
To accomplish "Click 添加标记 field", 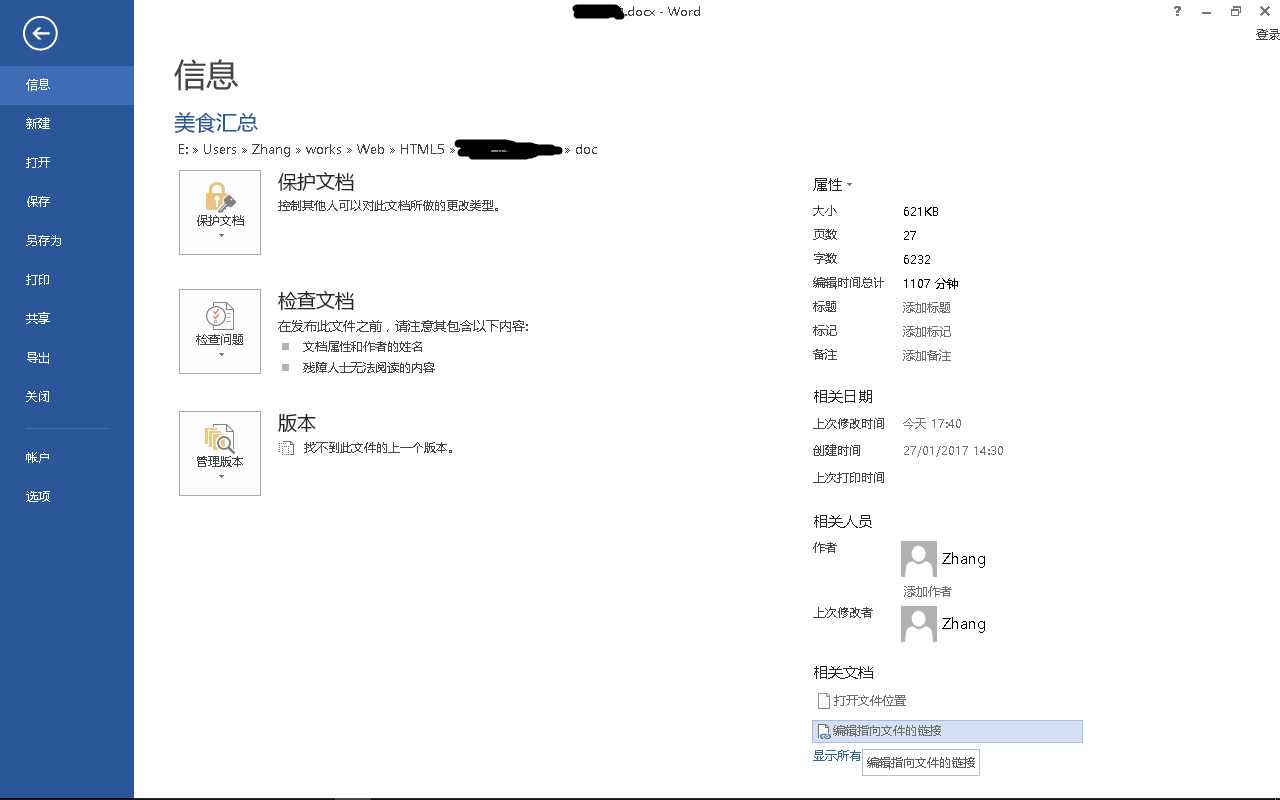I will pos(927,332).
